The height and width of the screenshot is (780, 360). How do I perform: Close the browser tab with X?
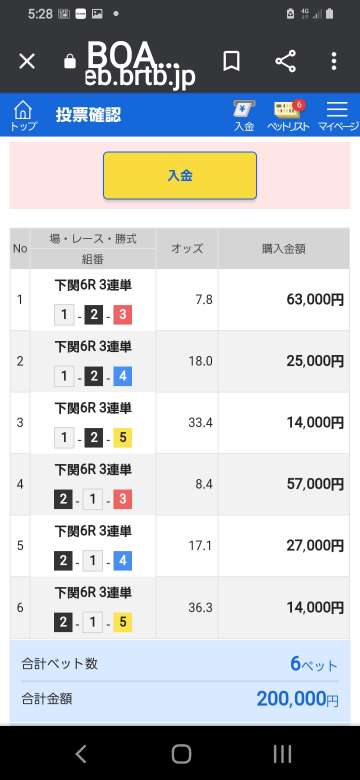[27, 62]
